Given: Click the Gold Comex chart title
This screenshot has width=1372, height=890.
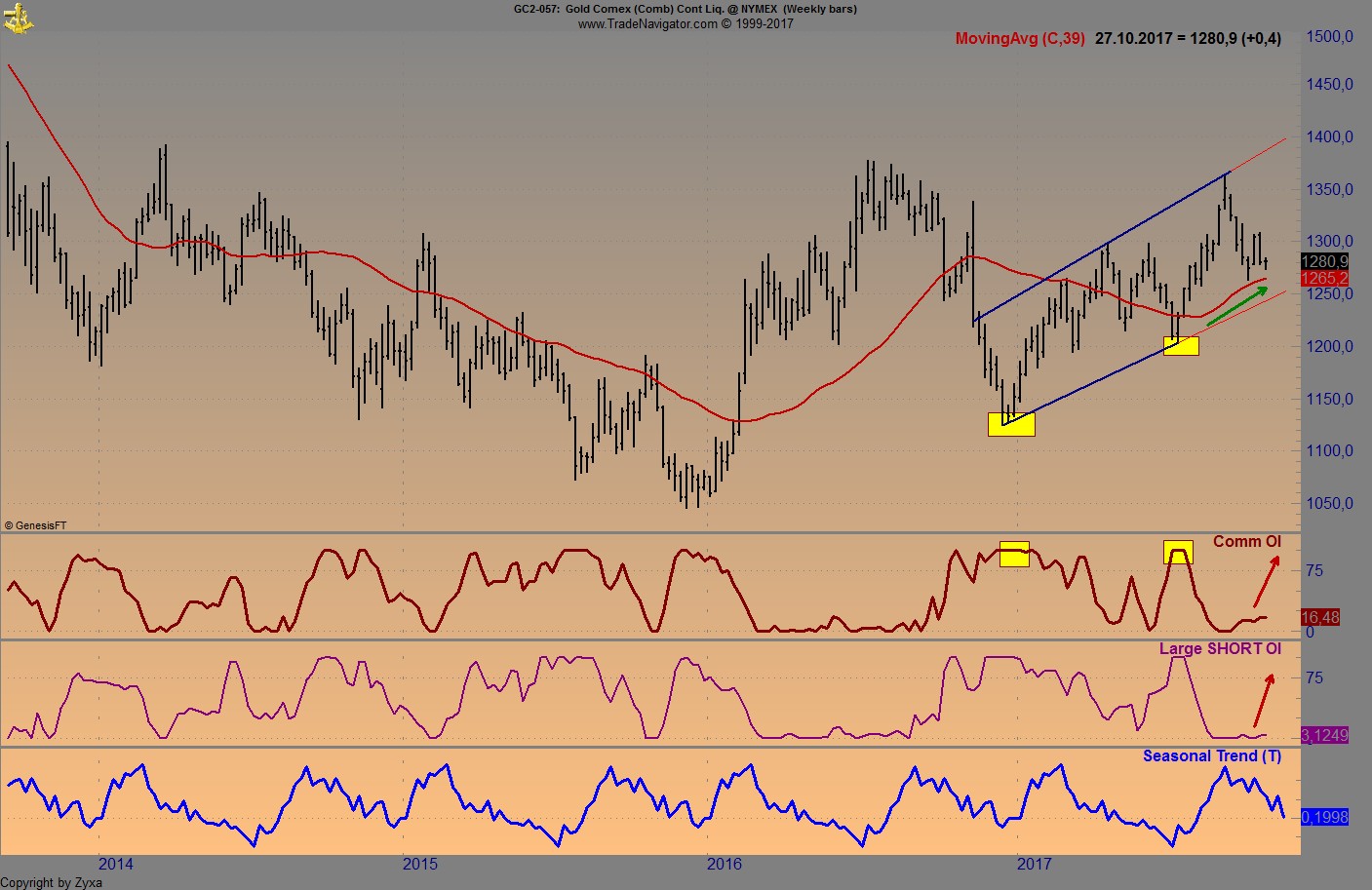Looking at the screenshot, I should 683,9.
